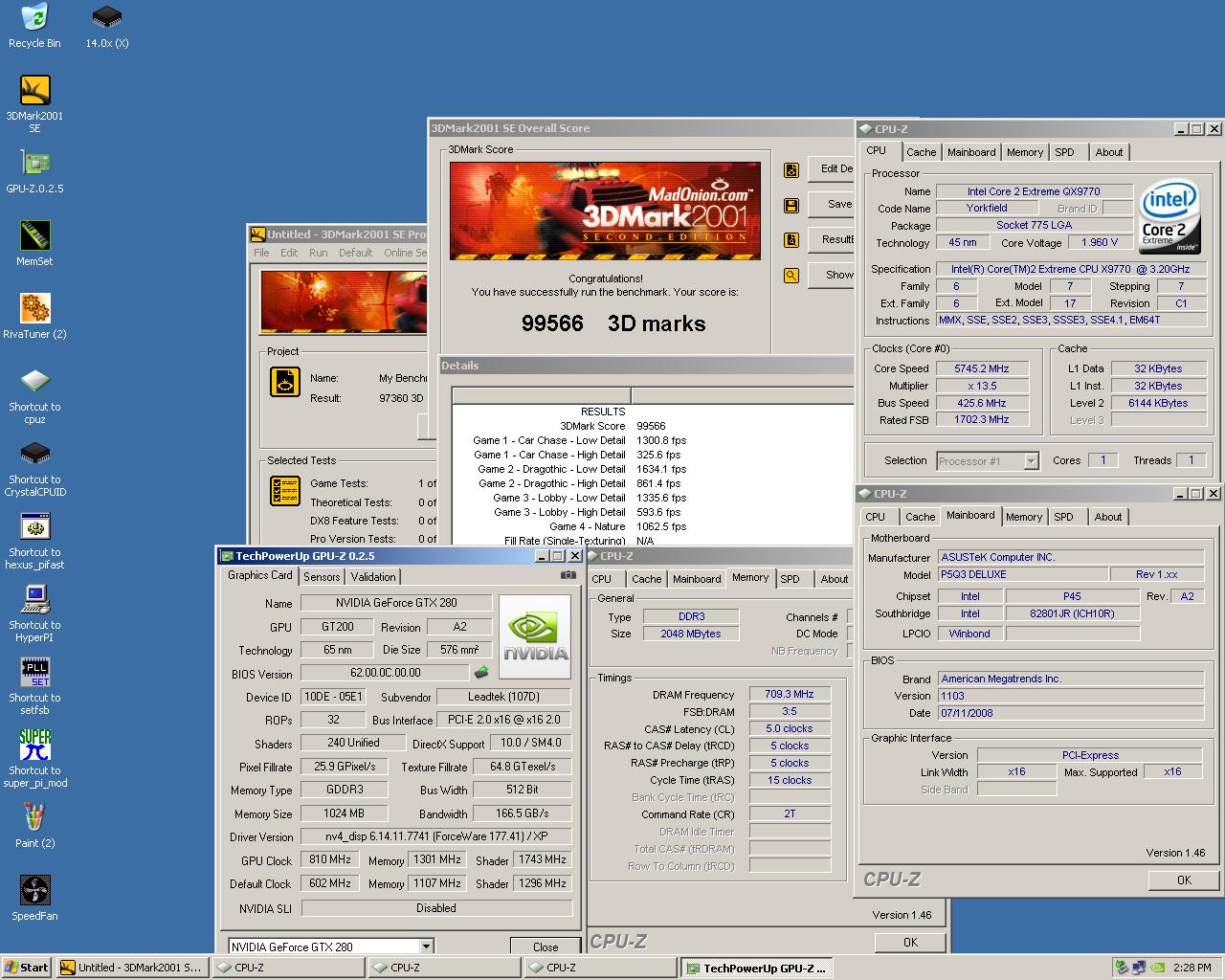1225x980 pixels.
Task: Open the Run menu in 3DMark2001
Action: click(x=318, y=253)
